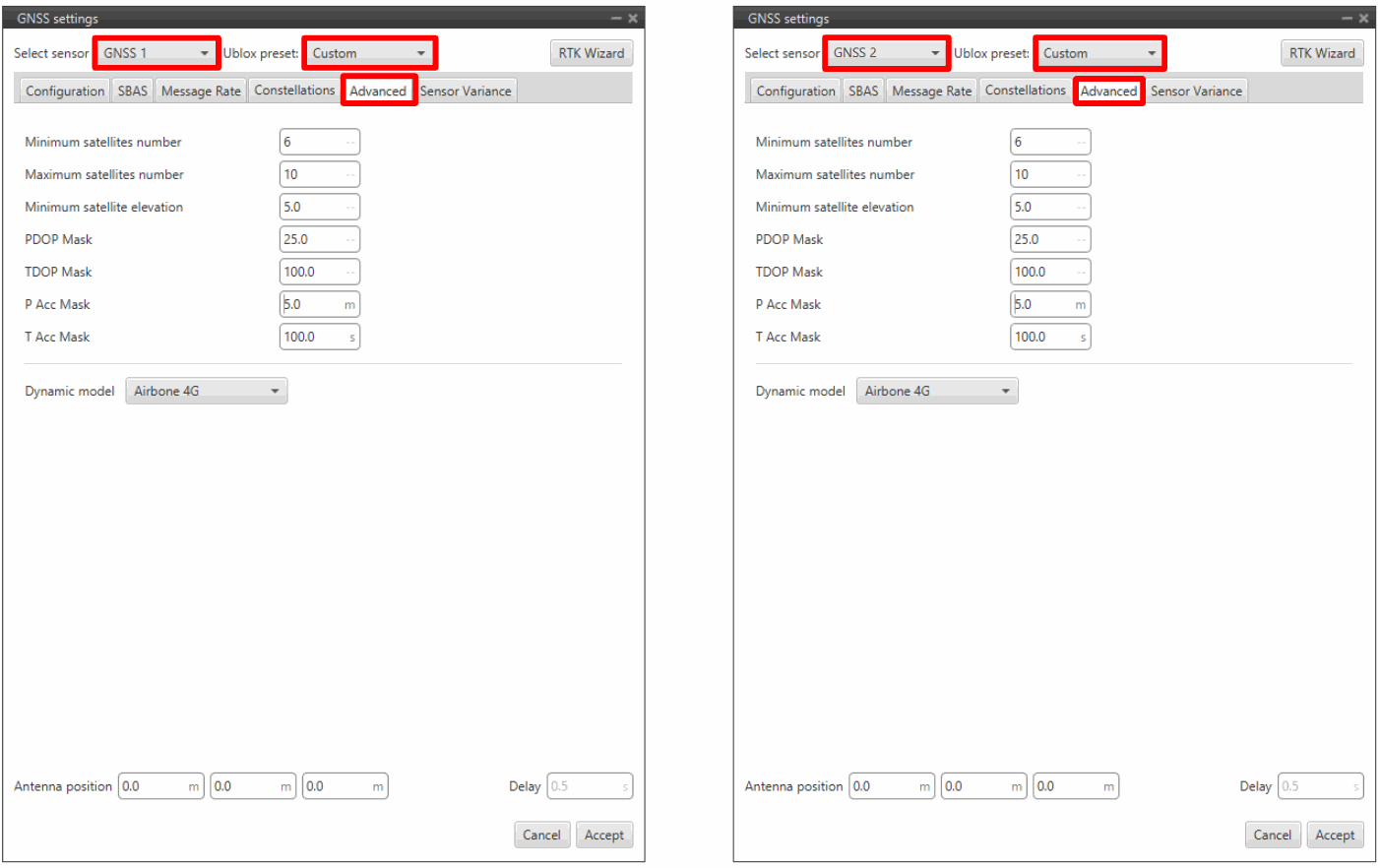Expand Ublox preset dropdown in GNSS 1 dialog
Viewport: 1380px width, 868px height.
tap(369, 53)
